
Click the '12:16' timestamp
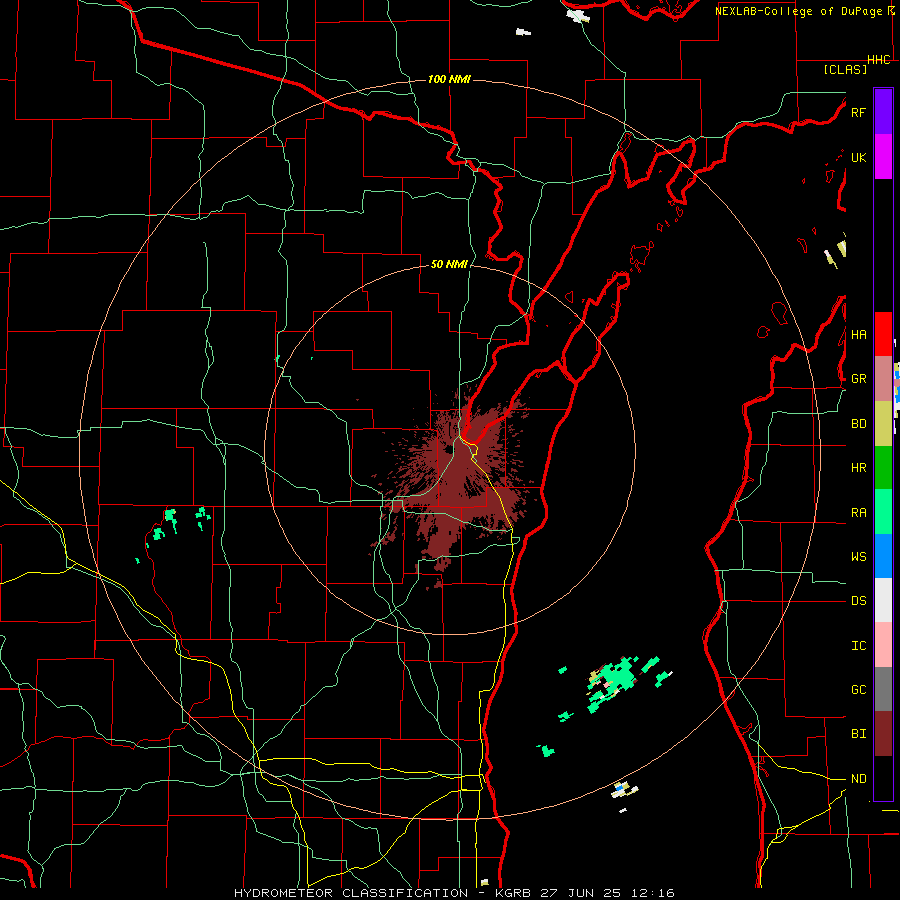tap(655, 893)
